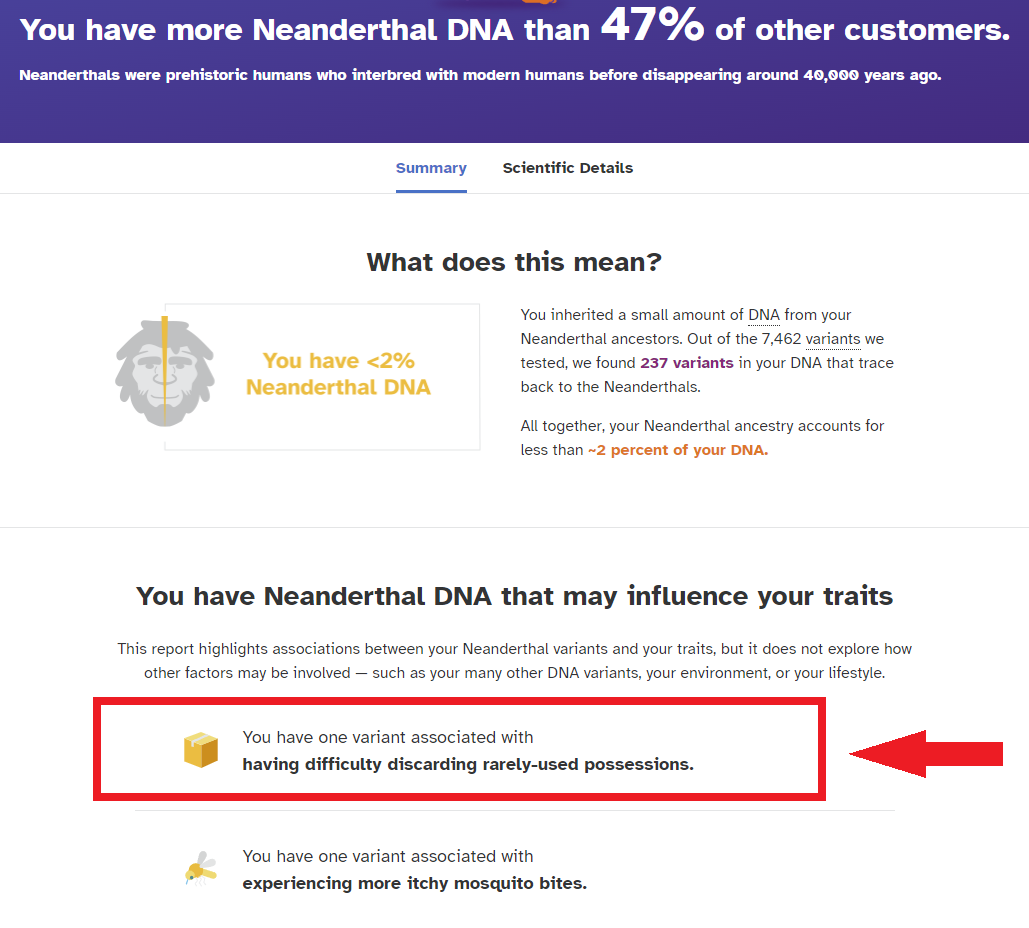Click the traits influence section heading

514,597
